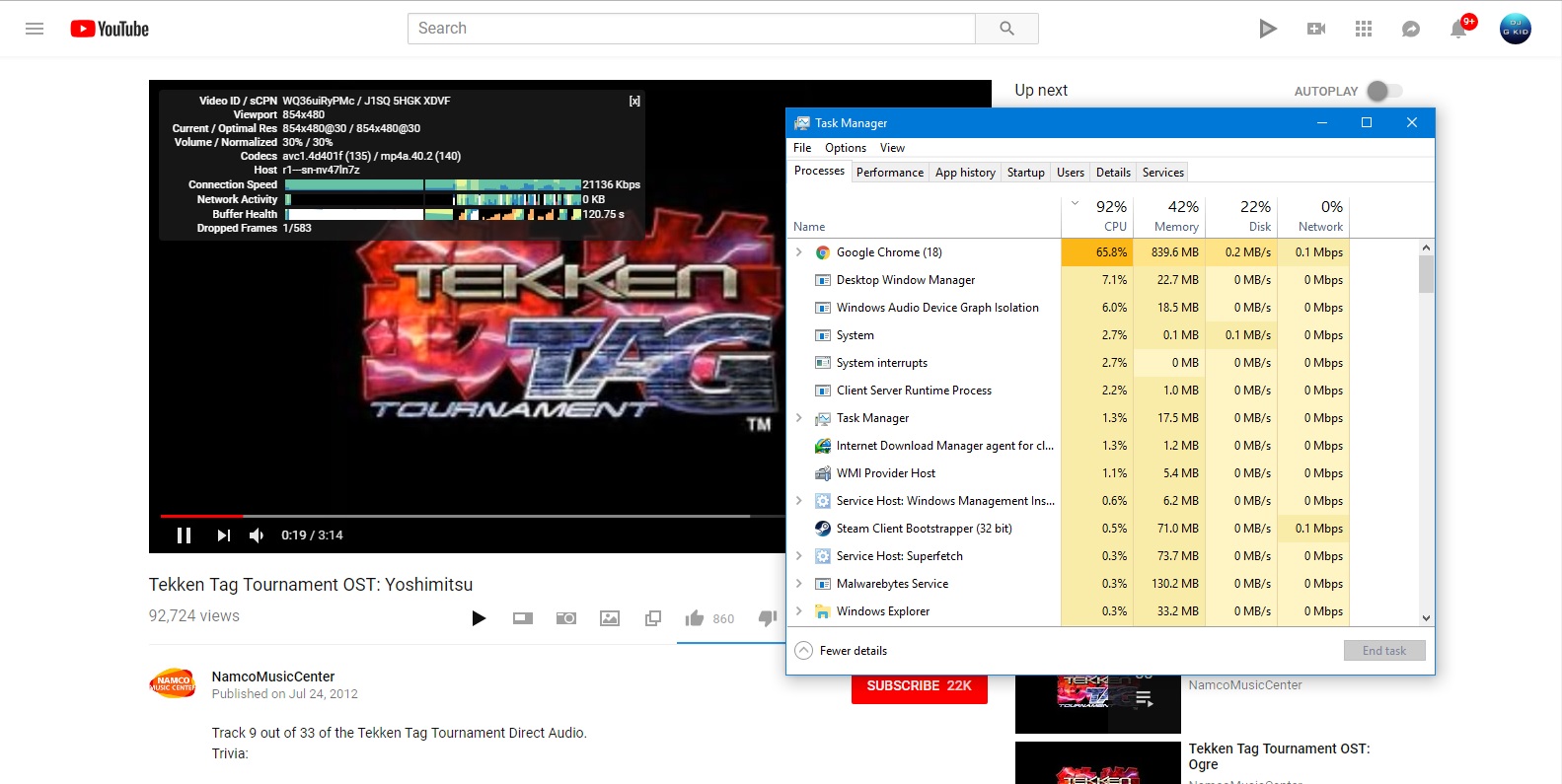Go to YouTube home via the logo
Screen dimensions: 1562x784
coord(110,29)
